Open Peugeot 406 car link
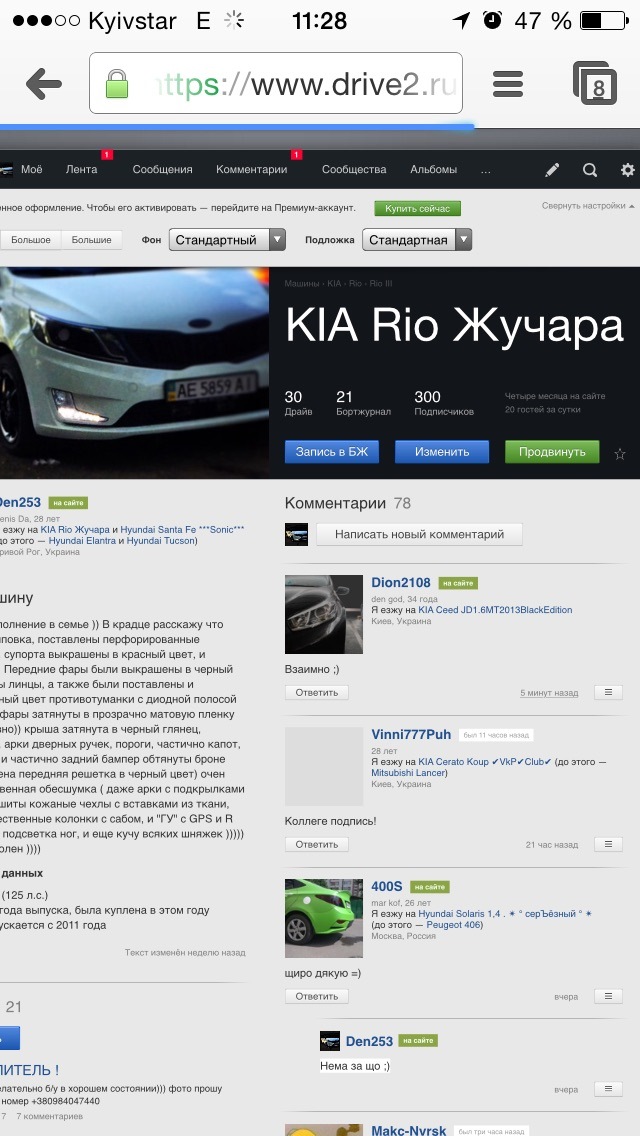 pyautogui.click(x=452, y=925)
